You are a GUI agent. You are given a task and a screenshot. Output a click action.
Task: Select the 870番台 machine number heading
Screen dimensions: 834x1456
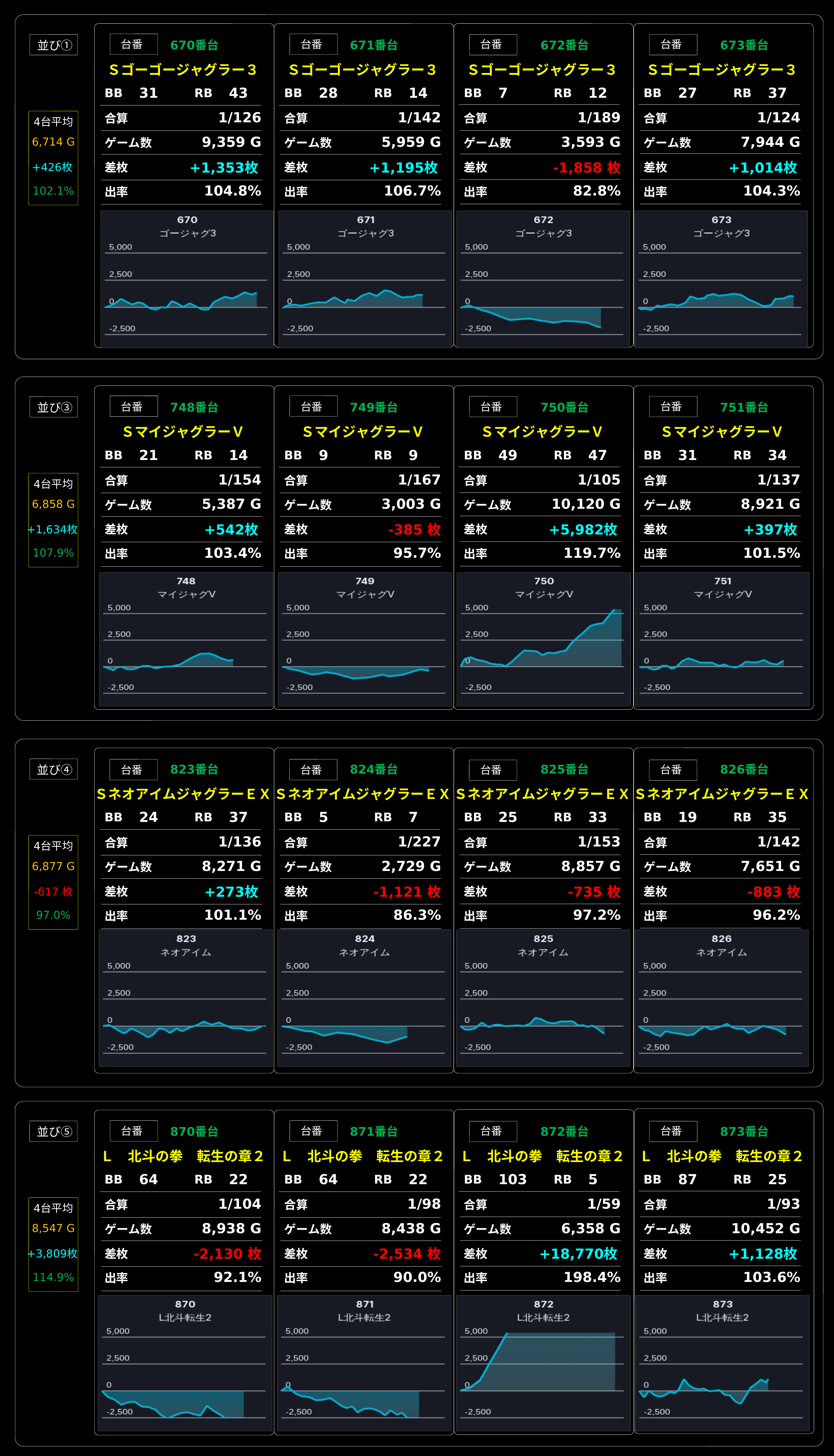tap(194, 1131)
